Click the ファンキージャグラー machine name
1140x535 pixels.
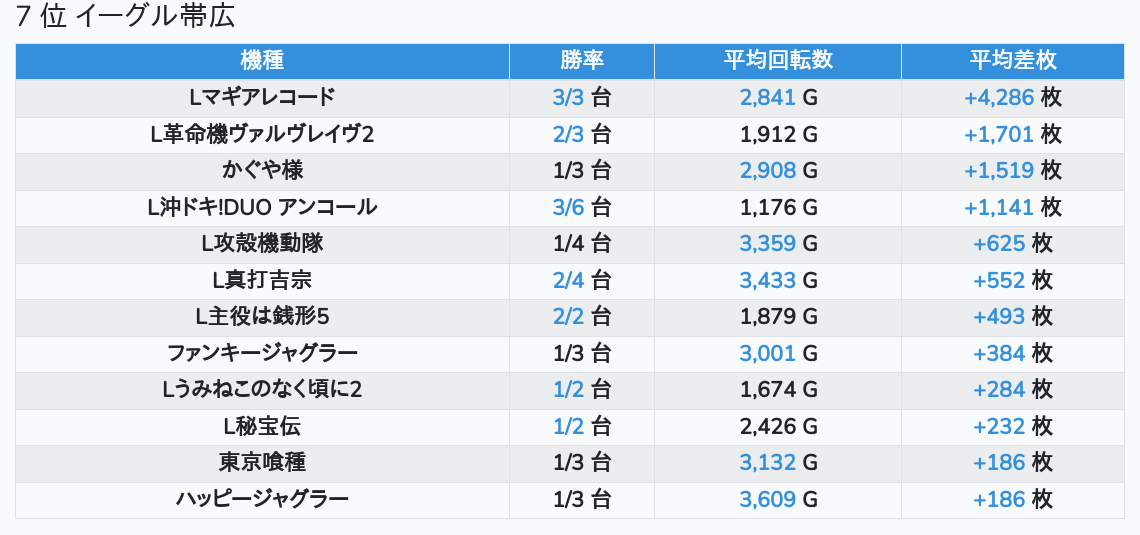(x=262, y=353)
